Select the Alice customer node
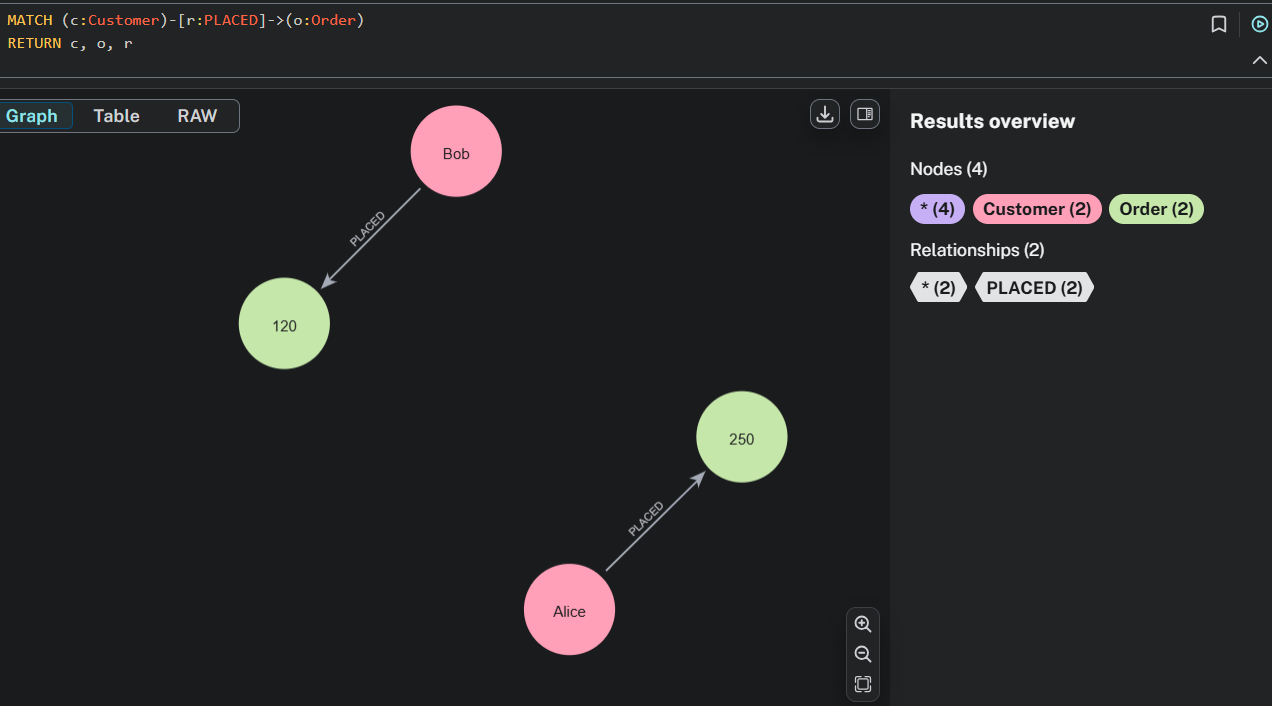The width and height of the screenshot is (1272, 706). pos(569,610)
